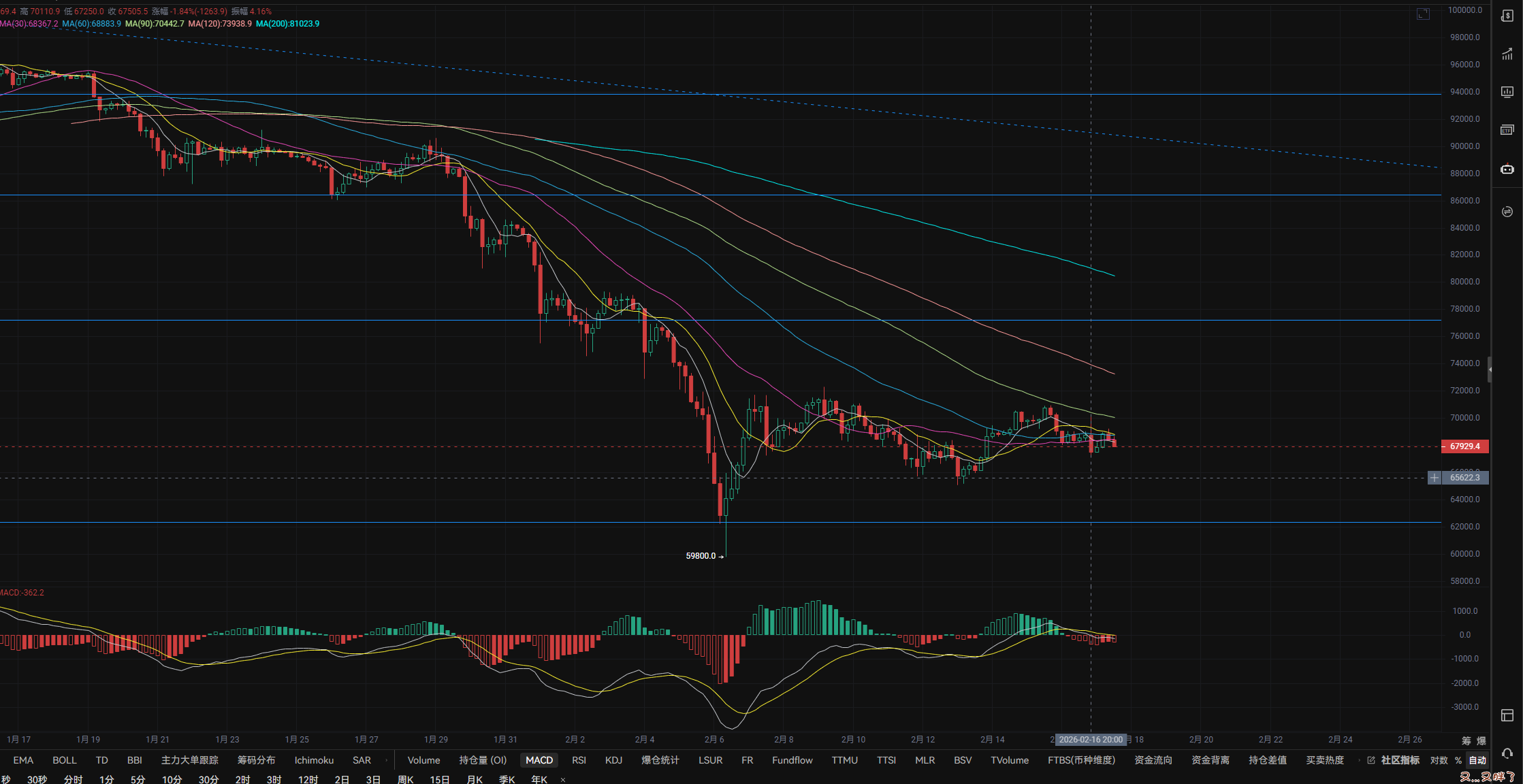Switch to the KDJ indicator tab
Viewport: 1523px width, 784px height.
point(613,760)
